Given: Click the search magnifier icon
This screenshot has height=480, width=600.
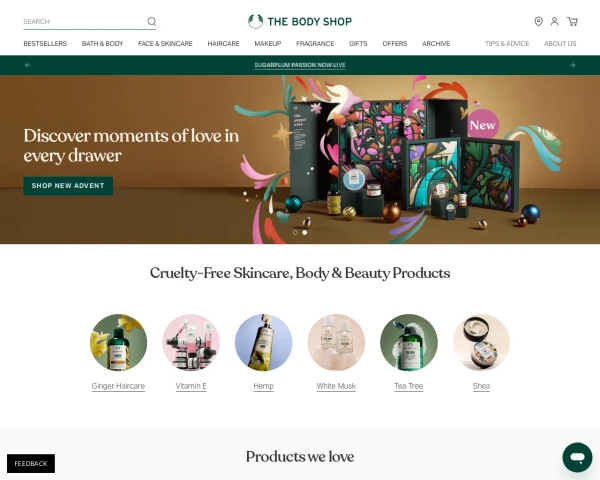Looking at the screenshot, I should 152,21.
